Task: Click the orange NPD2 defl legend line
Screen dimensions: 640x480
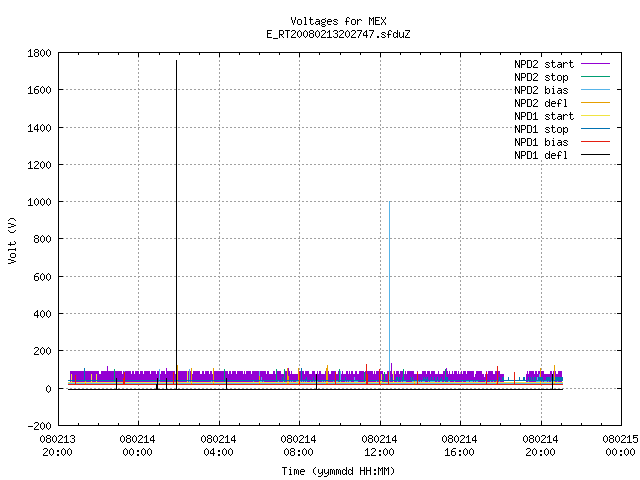Action: [x=596, y=103]
